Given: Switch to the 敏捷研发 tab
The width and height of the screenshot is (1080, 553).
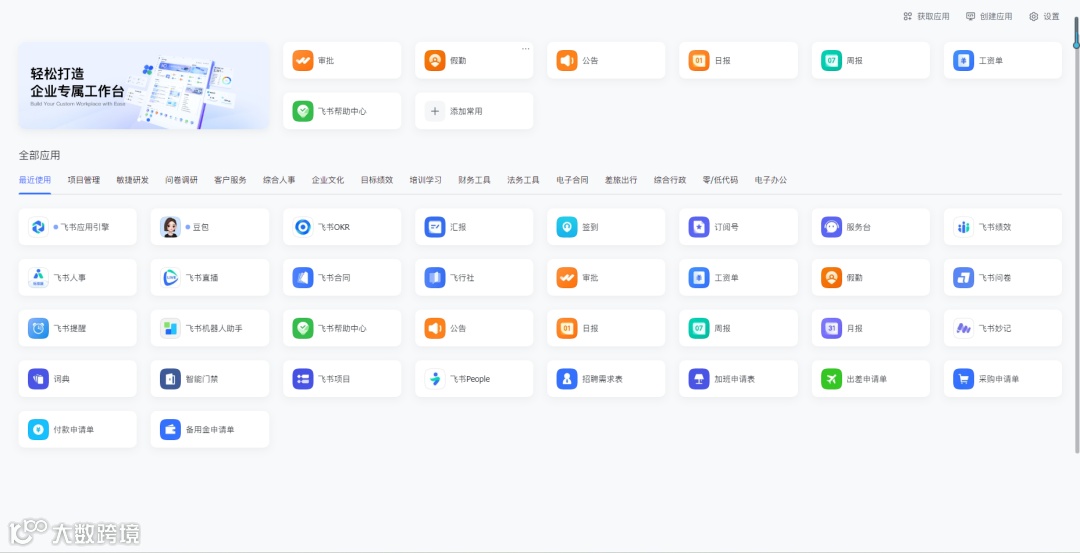Looking at the screenshot, I should pyautogui.click(x=132, y=180).
